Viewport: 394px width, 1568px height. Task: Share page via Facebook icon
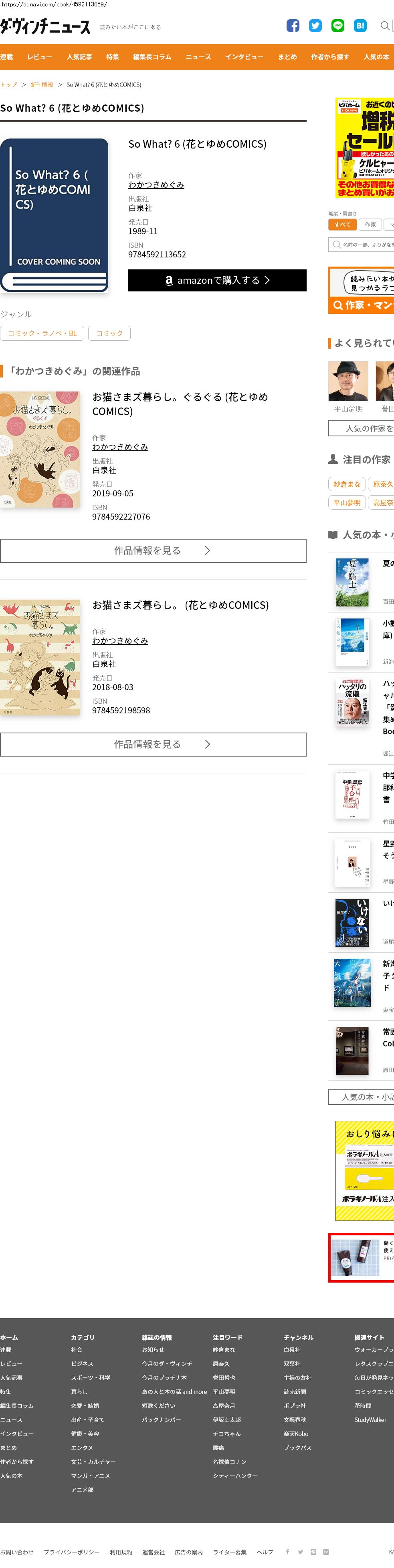pos(293,26)
